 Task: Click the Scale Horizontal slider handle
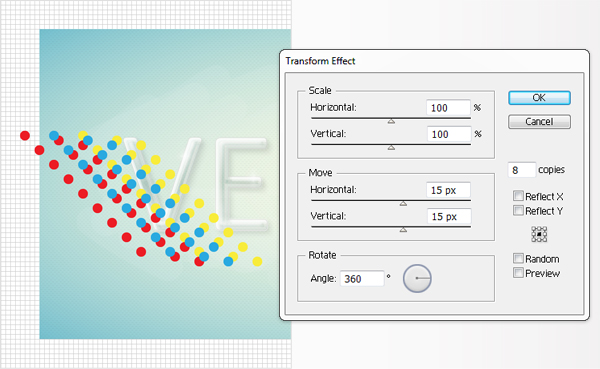pos(391,121)
